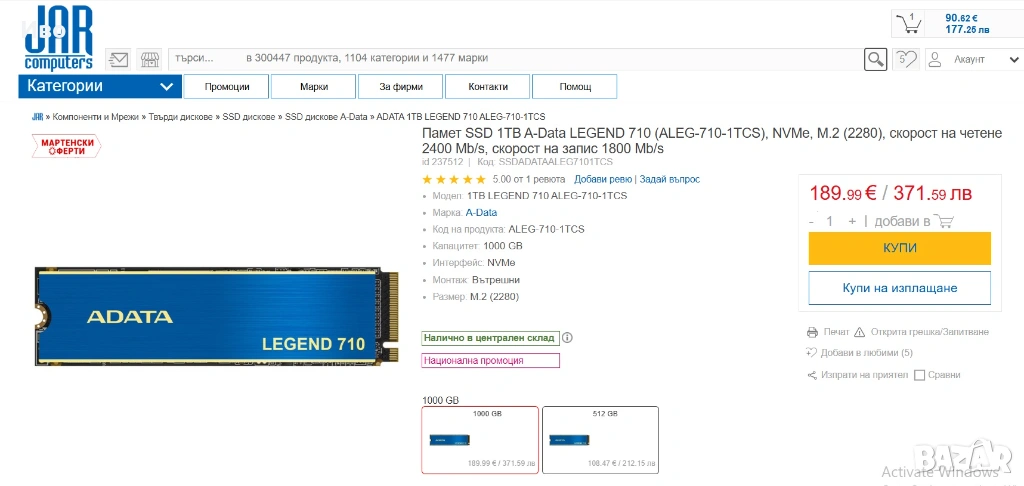Open the shopping cart at top right
The image size is (1024, 486).
click(x=908, y=24)
